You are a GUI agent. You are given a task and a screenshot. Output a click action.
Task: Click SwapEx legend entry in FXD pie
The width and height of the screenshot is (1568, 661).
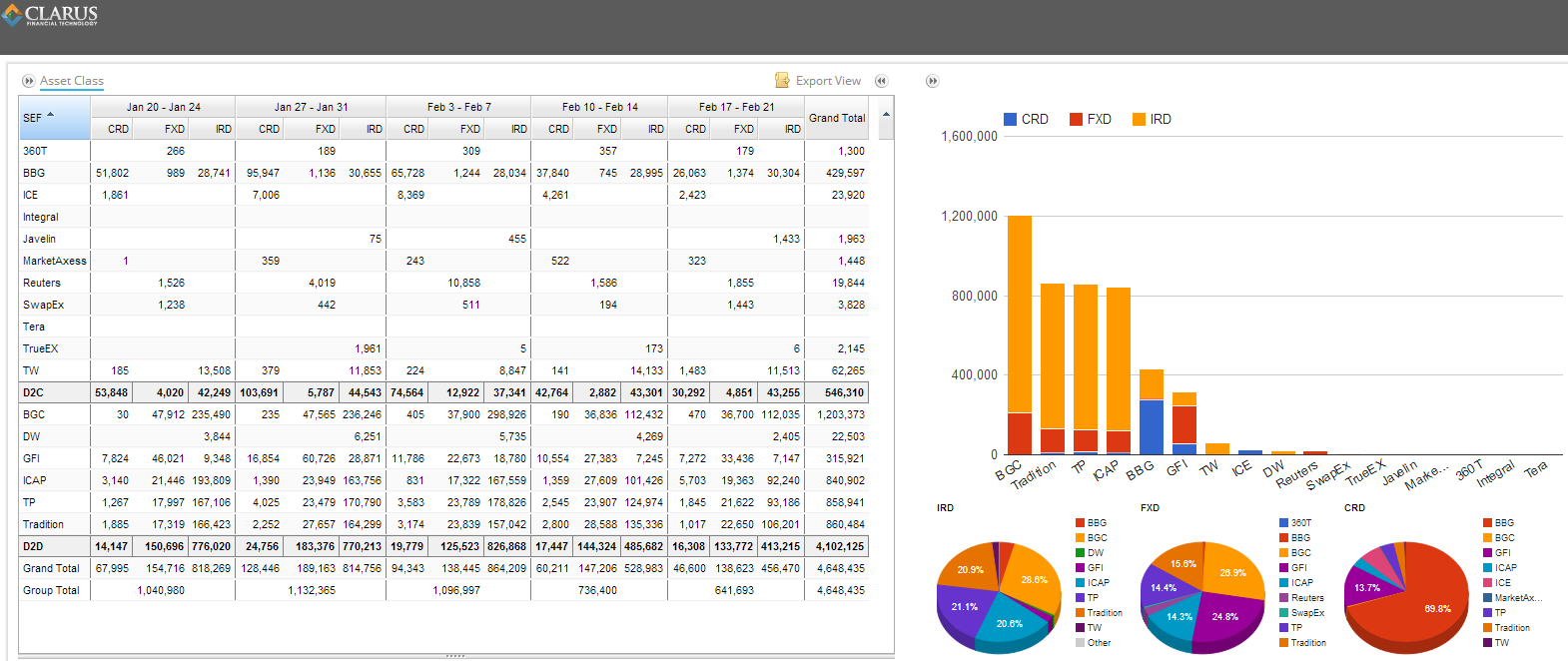1300,613
